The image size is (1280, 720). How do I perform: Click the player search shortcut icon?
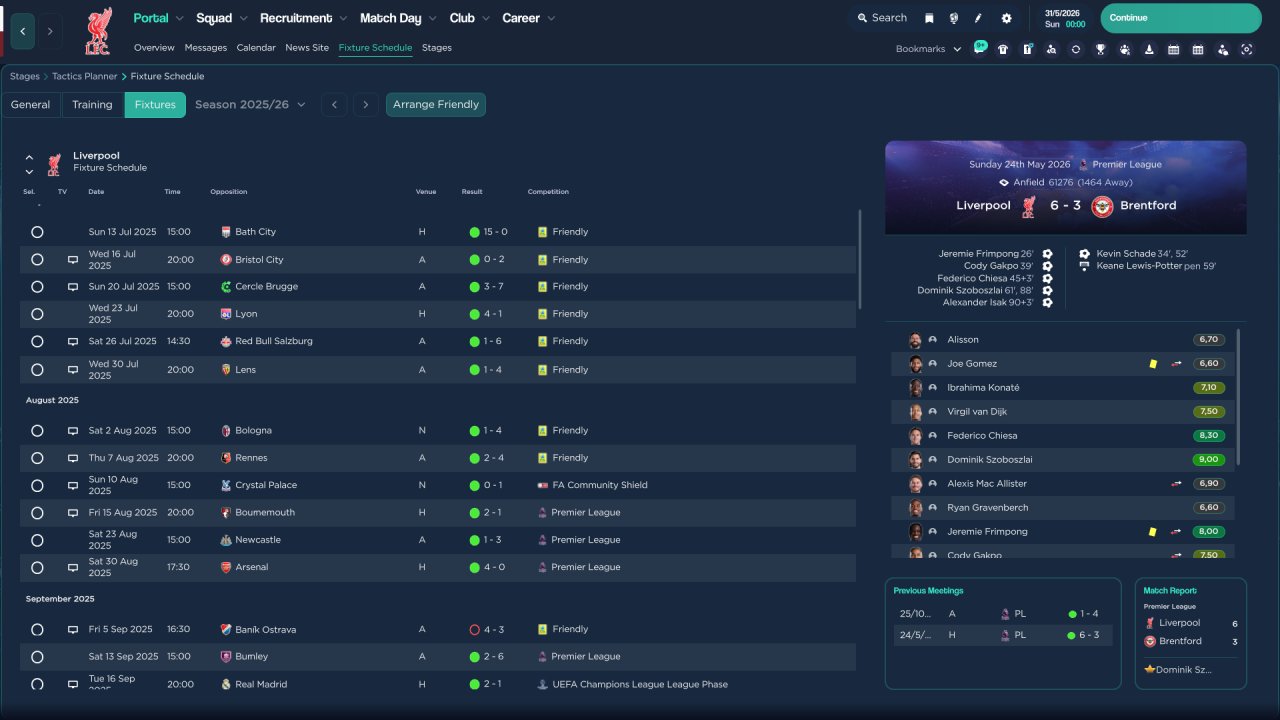[1051, 49]
